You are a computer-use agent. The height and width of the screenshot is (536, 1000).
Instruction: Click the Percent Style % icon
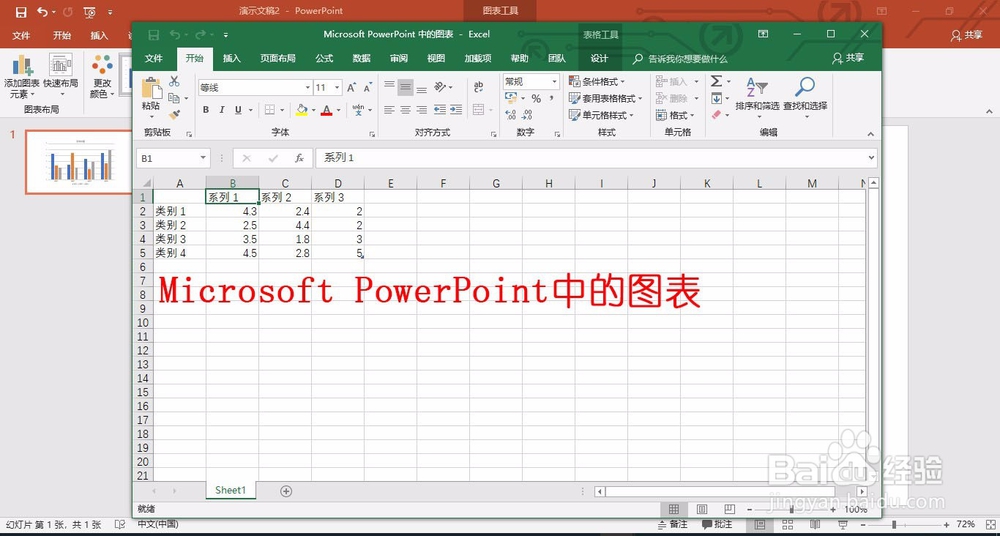point(536,98)
